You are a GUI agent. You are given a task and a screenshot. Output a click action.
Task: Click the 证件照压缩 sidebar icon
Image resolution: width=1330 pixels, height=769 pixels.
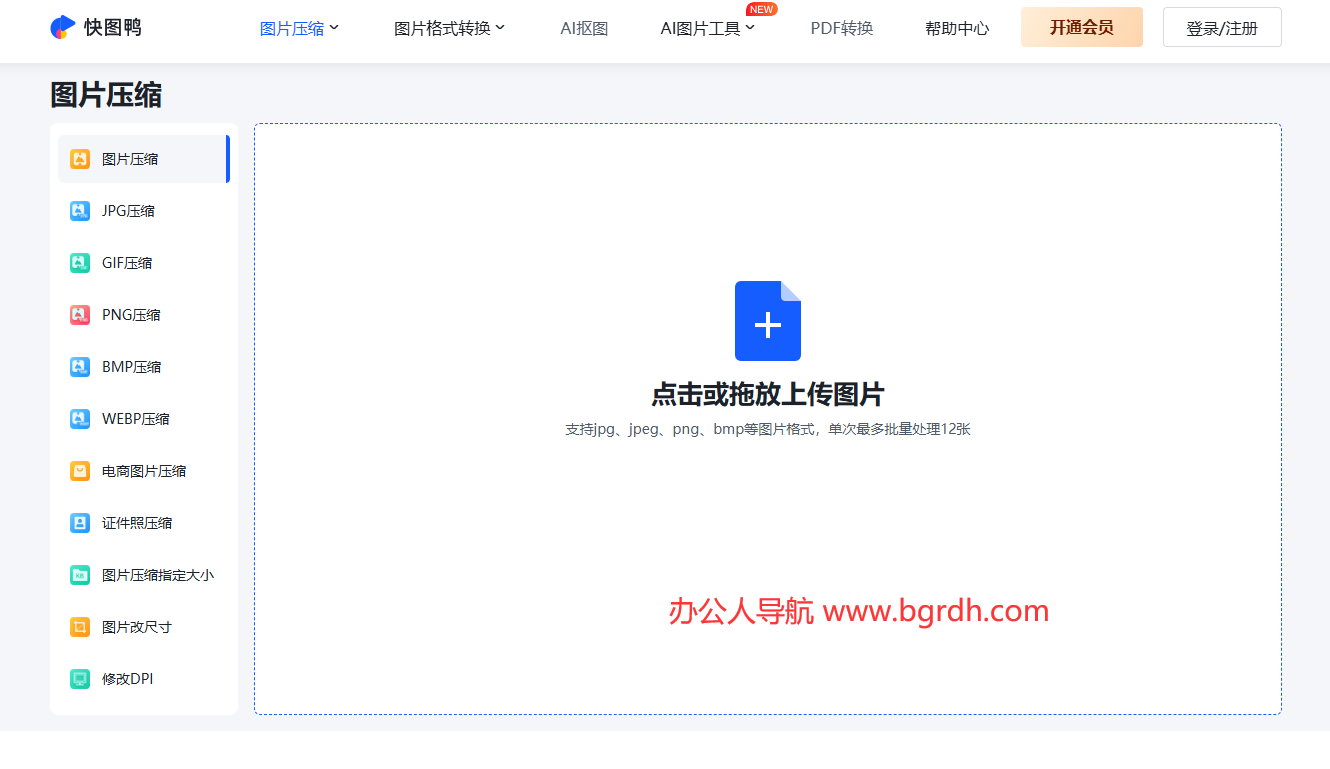[x=80, y=523]
